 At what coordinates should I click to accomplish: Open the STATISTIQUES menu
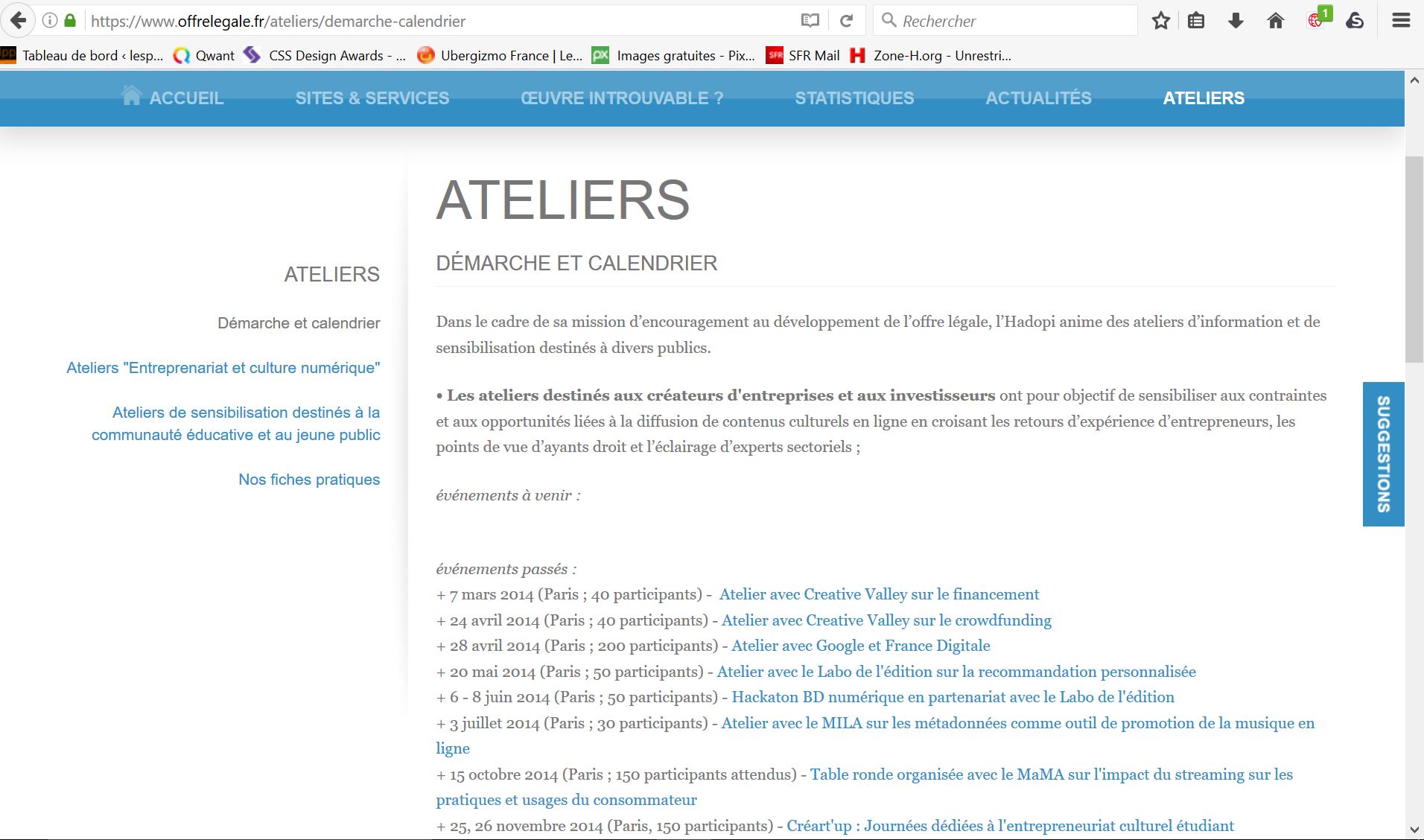coord(854,98)
